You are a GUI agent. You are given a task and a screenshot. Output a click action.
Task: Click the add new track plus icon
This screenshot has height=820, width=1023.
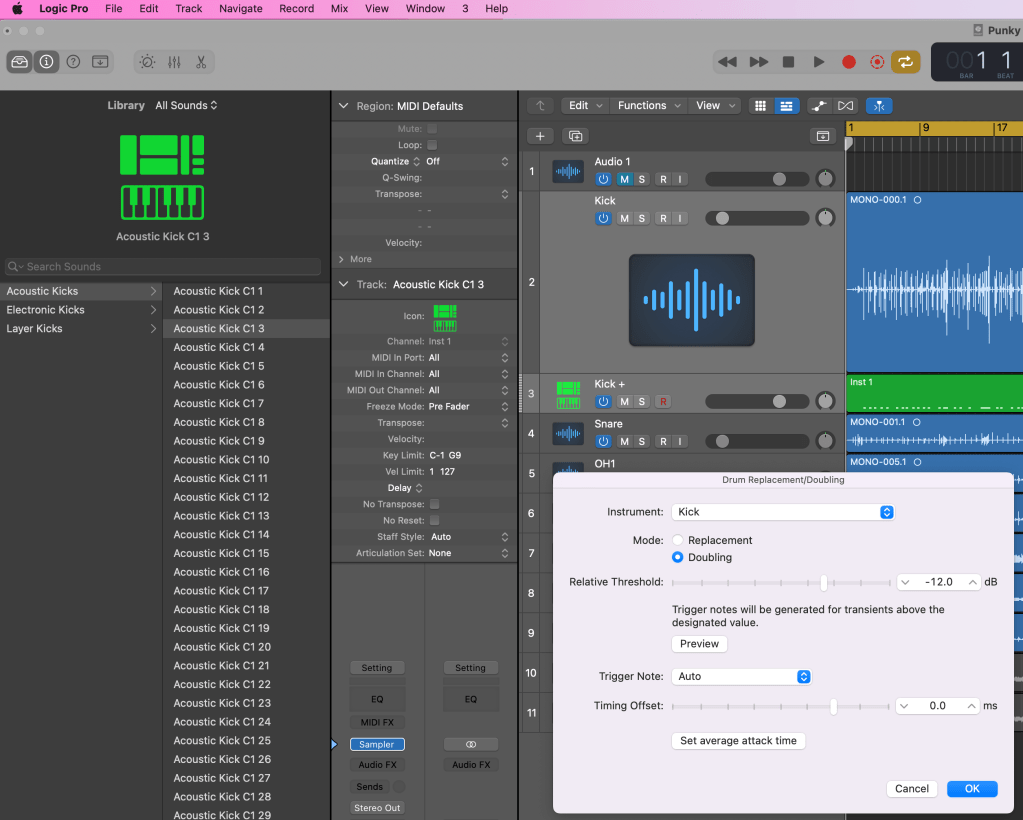(540, 136)
